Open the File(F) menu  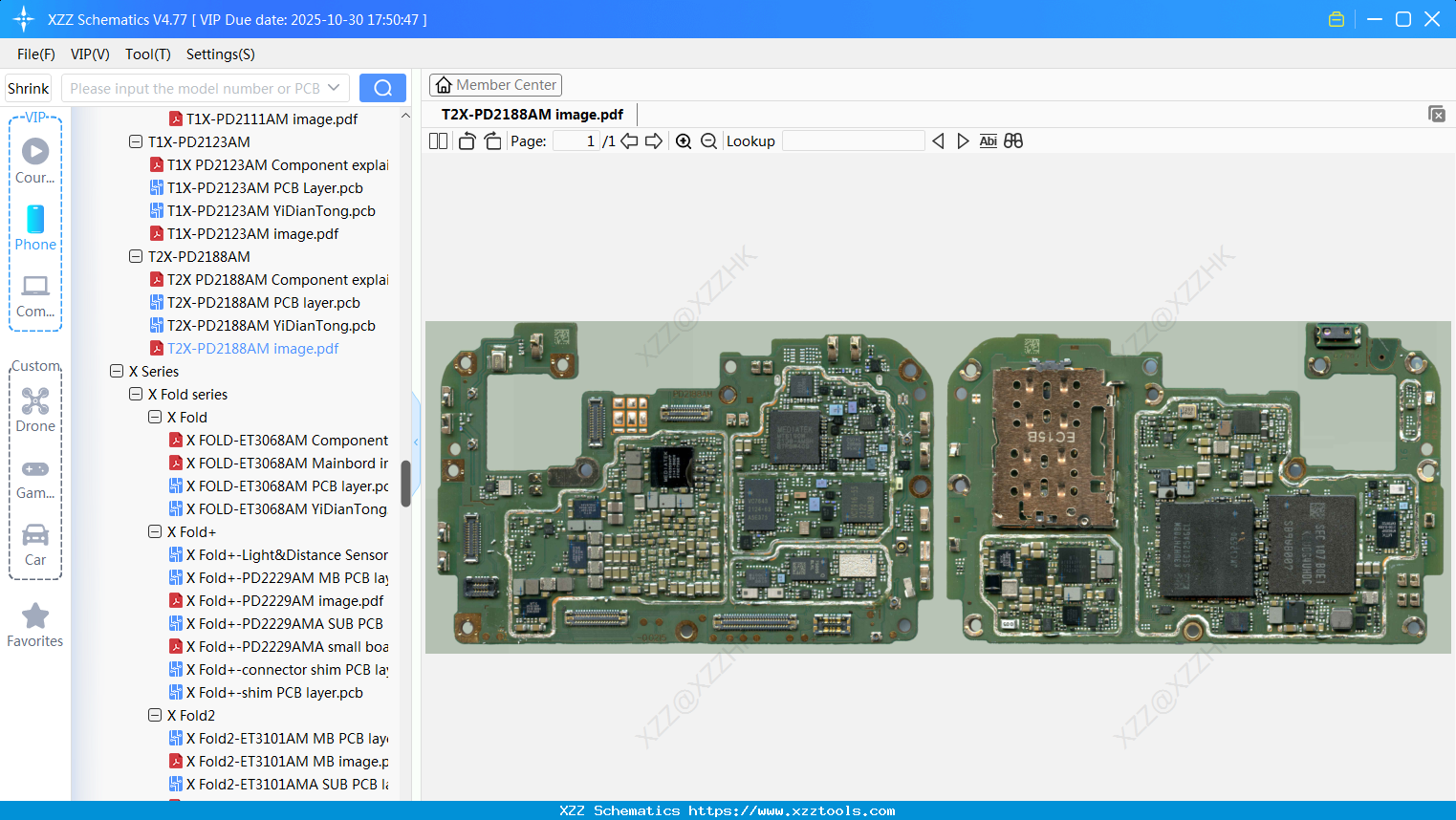coord(36,54)
